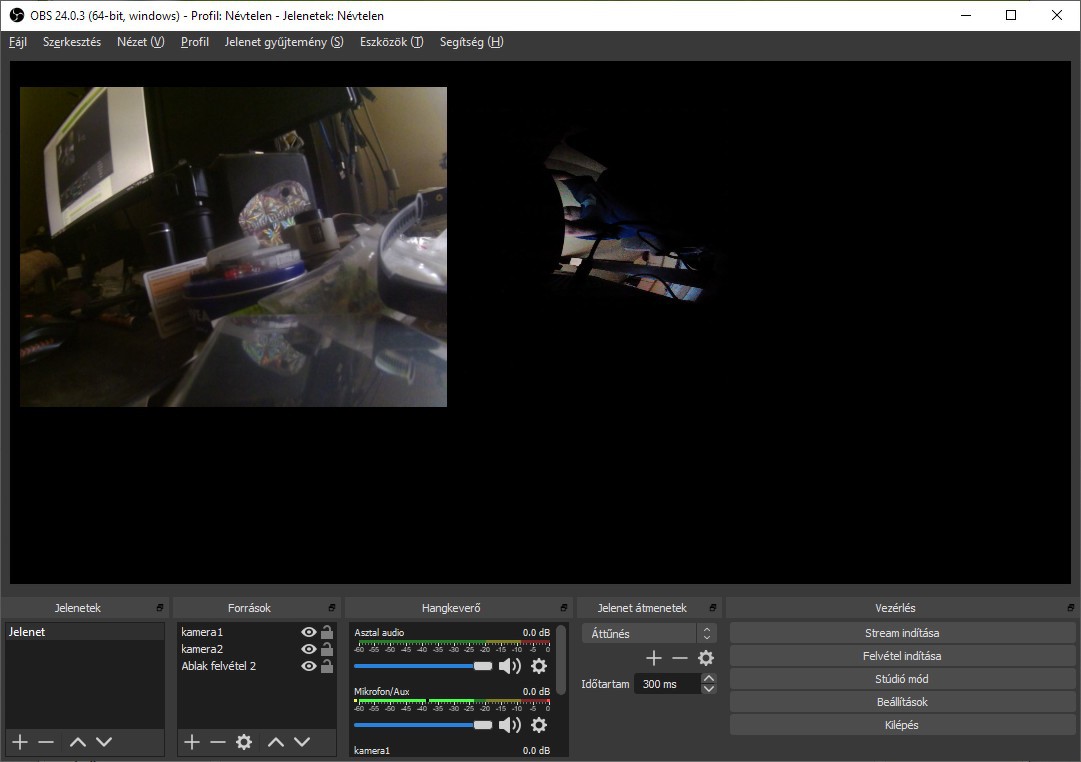Add a new source in Források panel

click(192, 742)
